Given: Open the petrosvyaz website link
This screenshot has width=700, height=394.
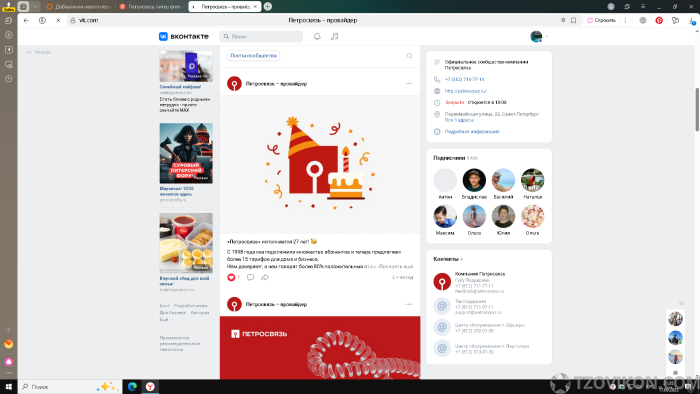Looking at the screenshot, I should 466,91.
